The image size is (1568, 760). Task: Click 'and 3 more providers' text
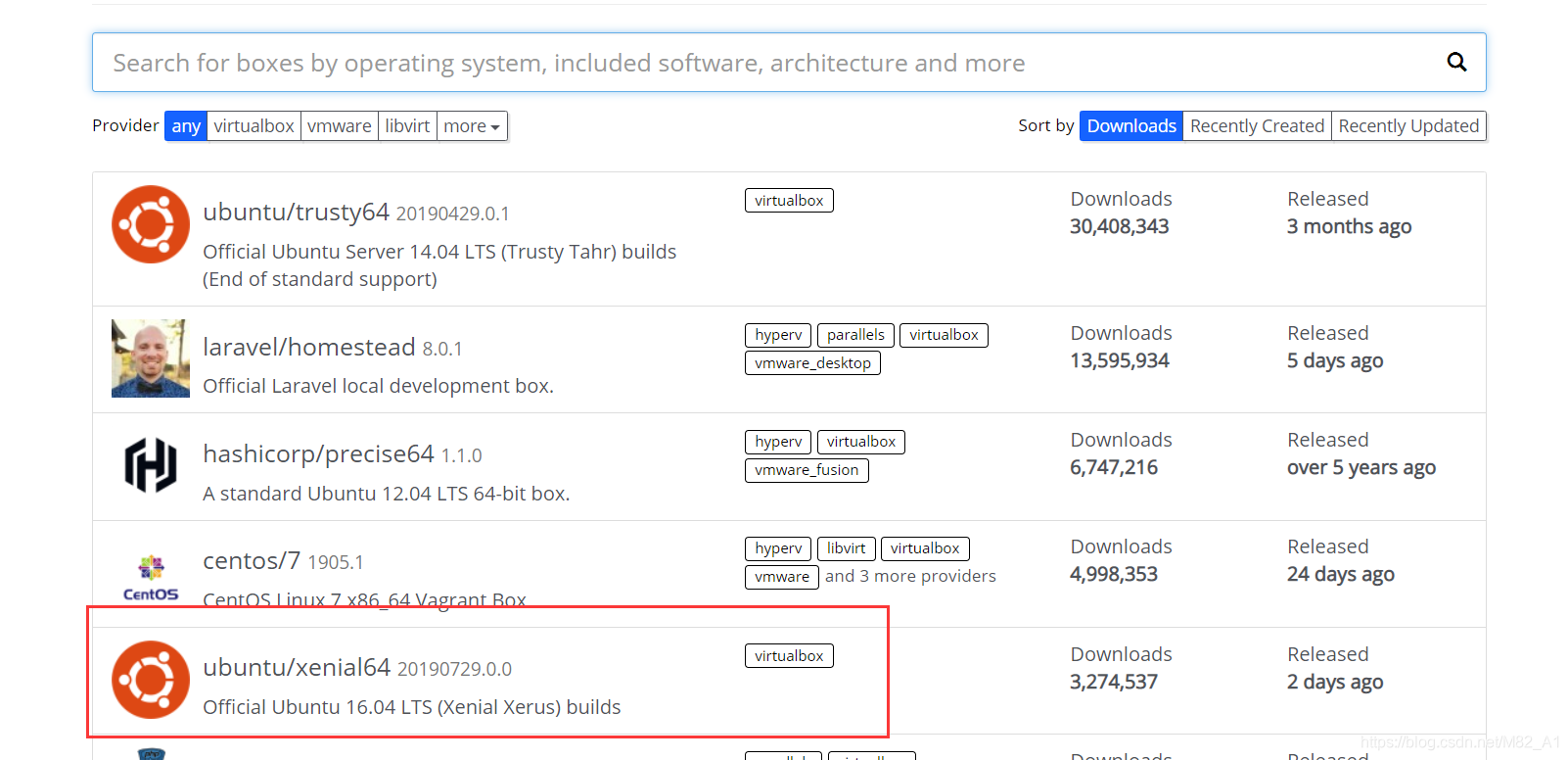pyautogui.click(x=910, y=576)
